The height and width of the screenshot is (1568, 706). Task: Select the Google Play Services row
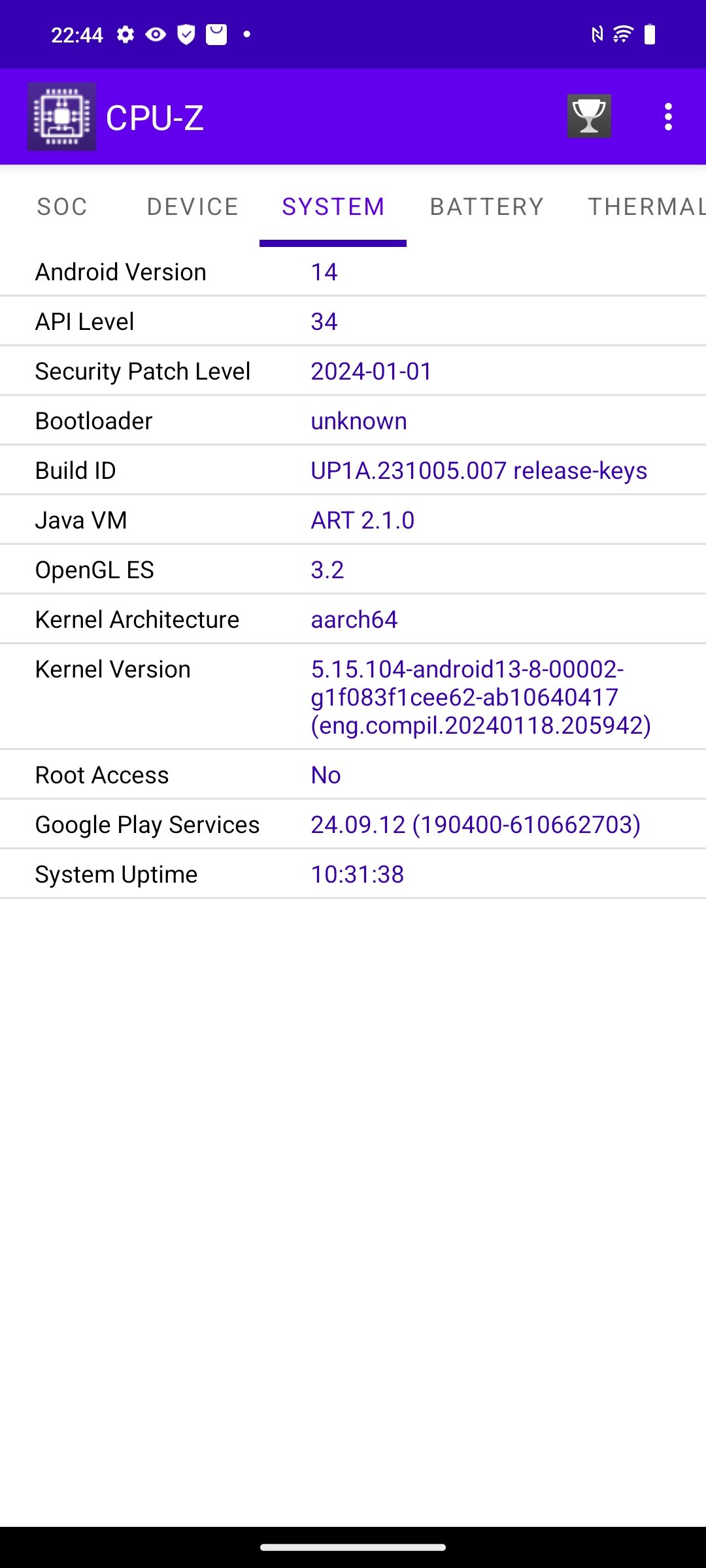tap(353, 825)
